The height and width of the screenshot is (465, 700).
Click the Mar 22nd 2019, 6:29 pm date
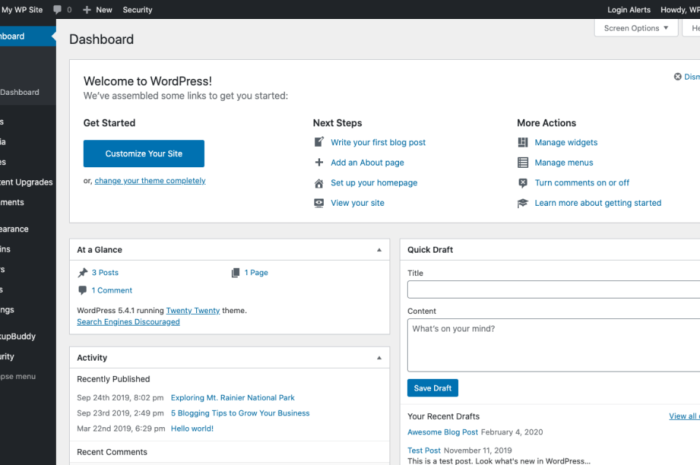(x=121, y=428)
